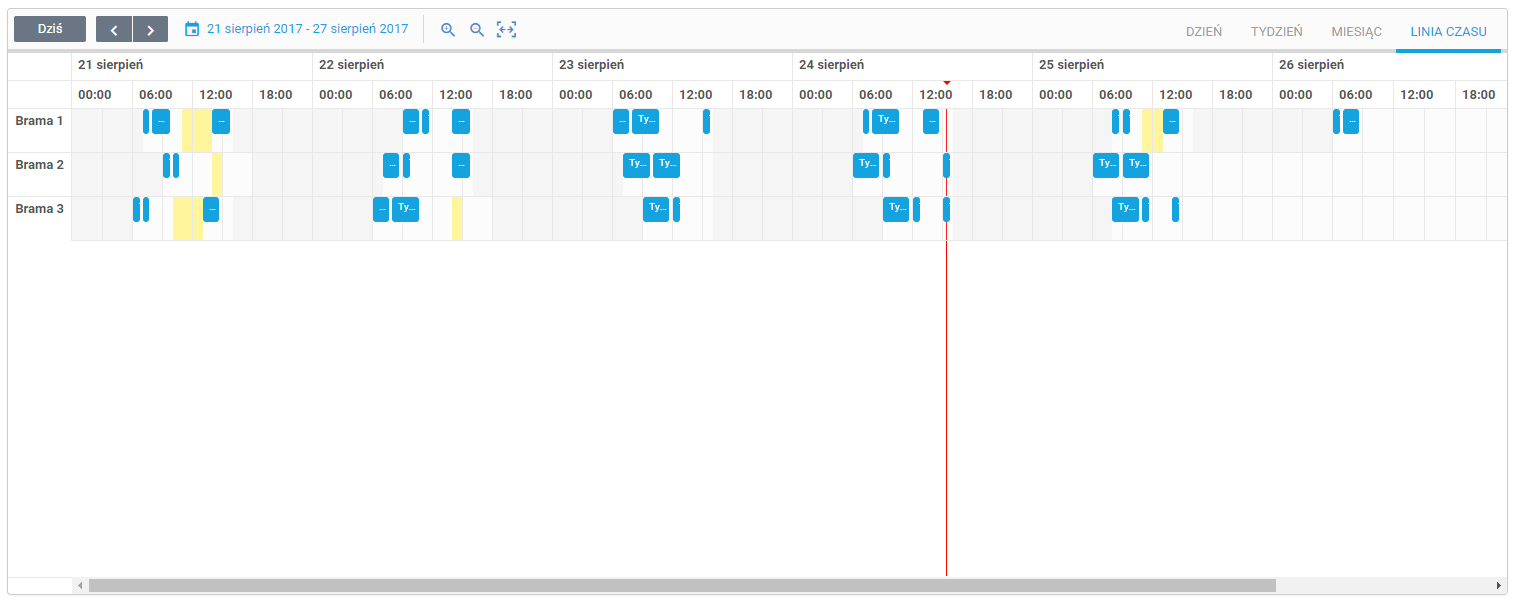The width and height of the screenshot is (1515, 602).
Task: Select the Brama 1 row label
Action: pyautogui.click(x=39, y=121)
